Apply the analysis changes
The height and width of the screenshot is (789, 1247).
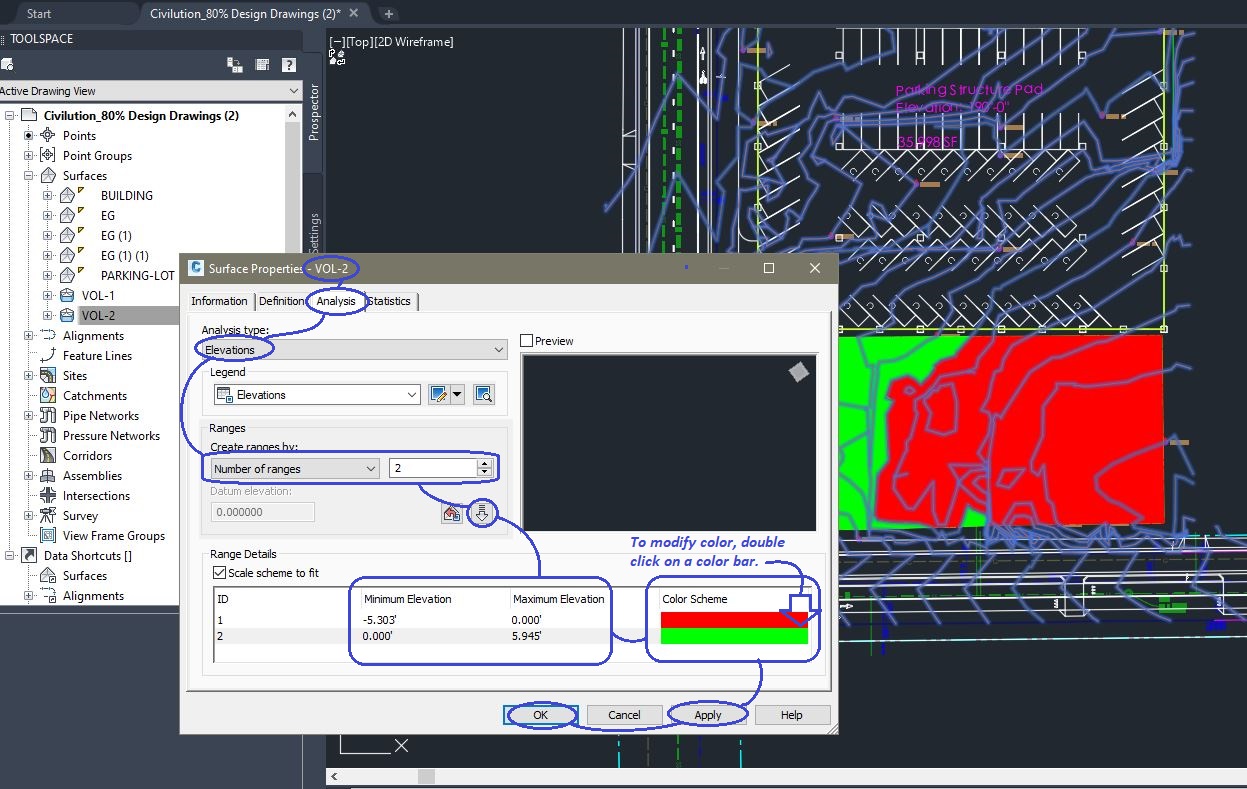(x=706, y=715)
